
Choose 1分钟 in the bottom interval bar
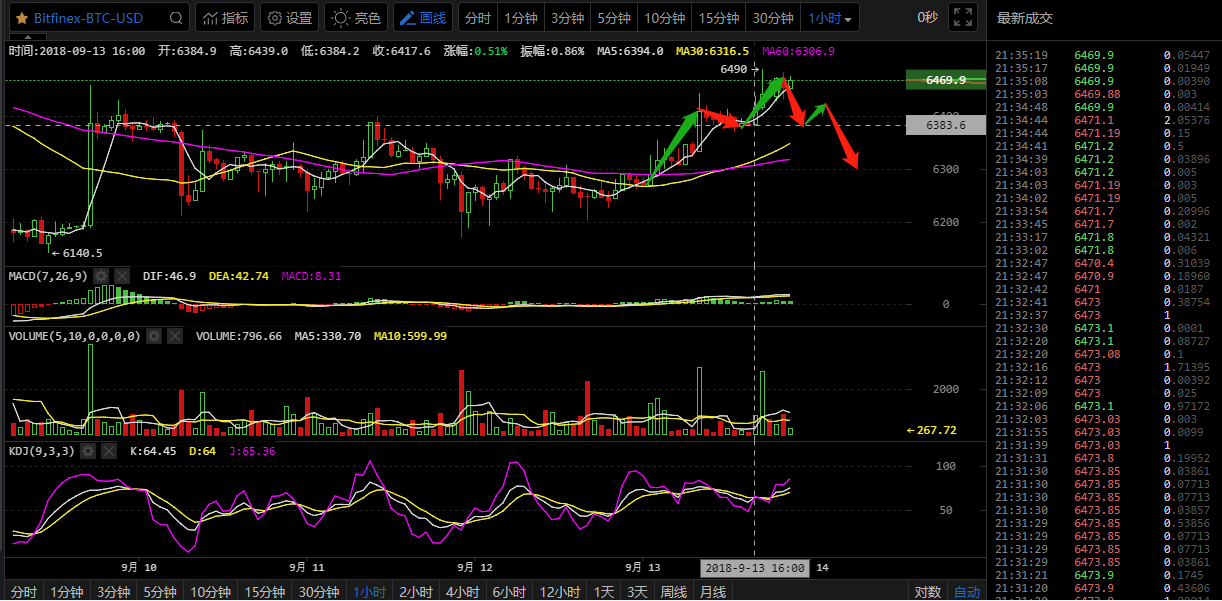(67, 592)
